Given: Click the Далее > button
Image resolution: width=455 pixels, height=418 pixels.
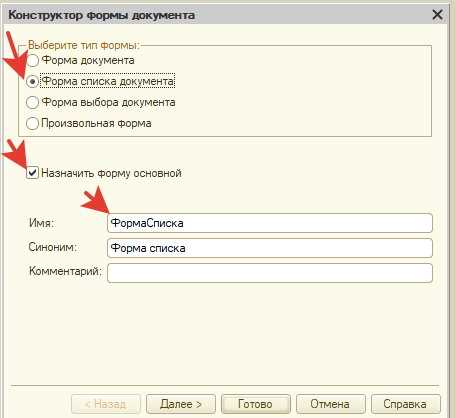Looking at the screenshot, I should (181, 404).
